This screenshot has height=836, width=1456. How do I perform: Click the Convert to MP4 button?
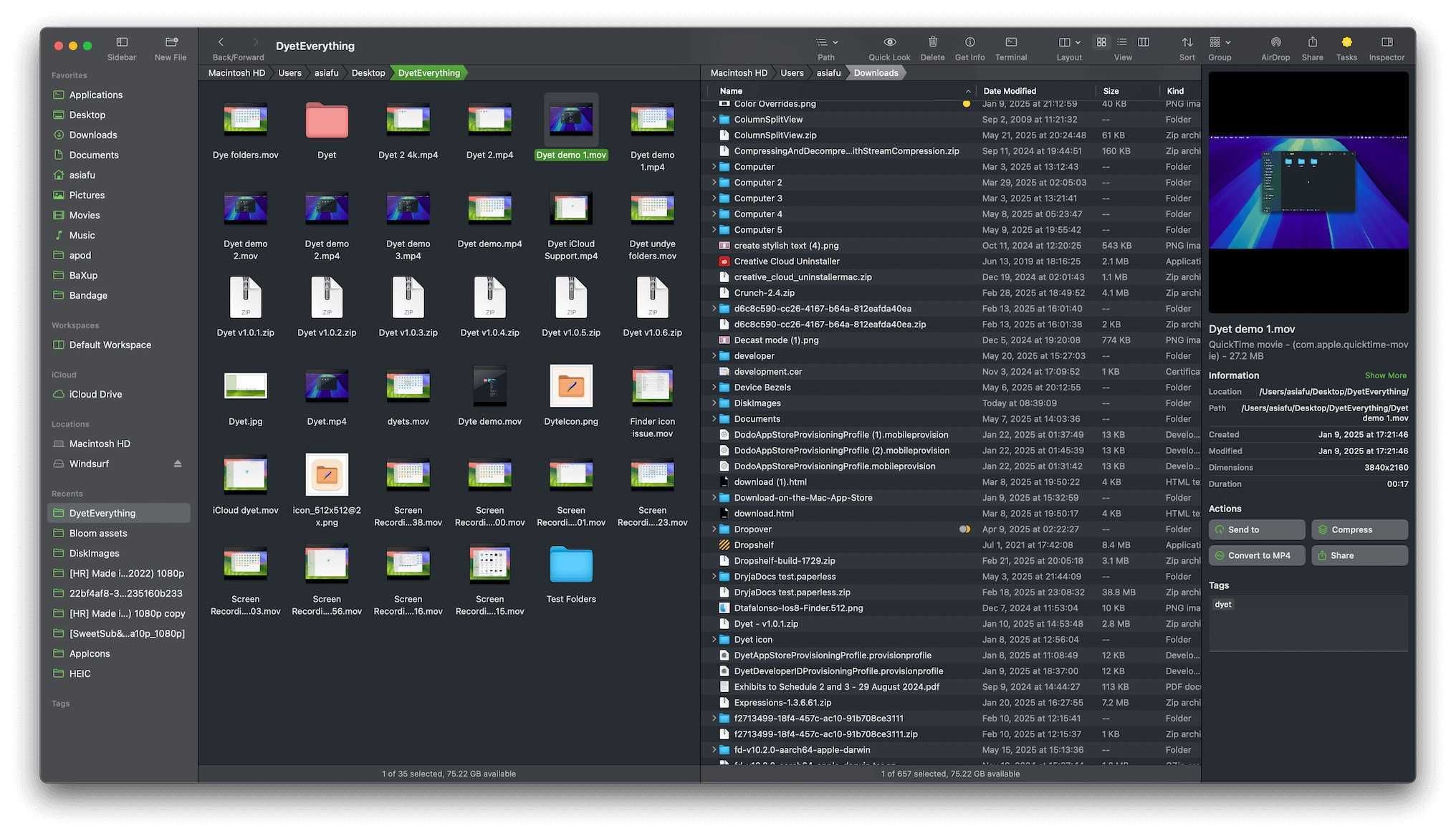(x=1257, y=555)
